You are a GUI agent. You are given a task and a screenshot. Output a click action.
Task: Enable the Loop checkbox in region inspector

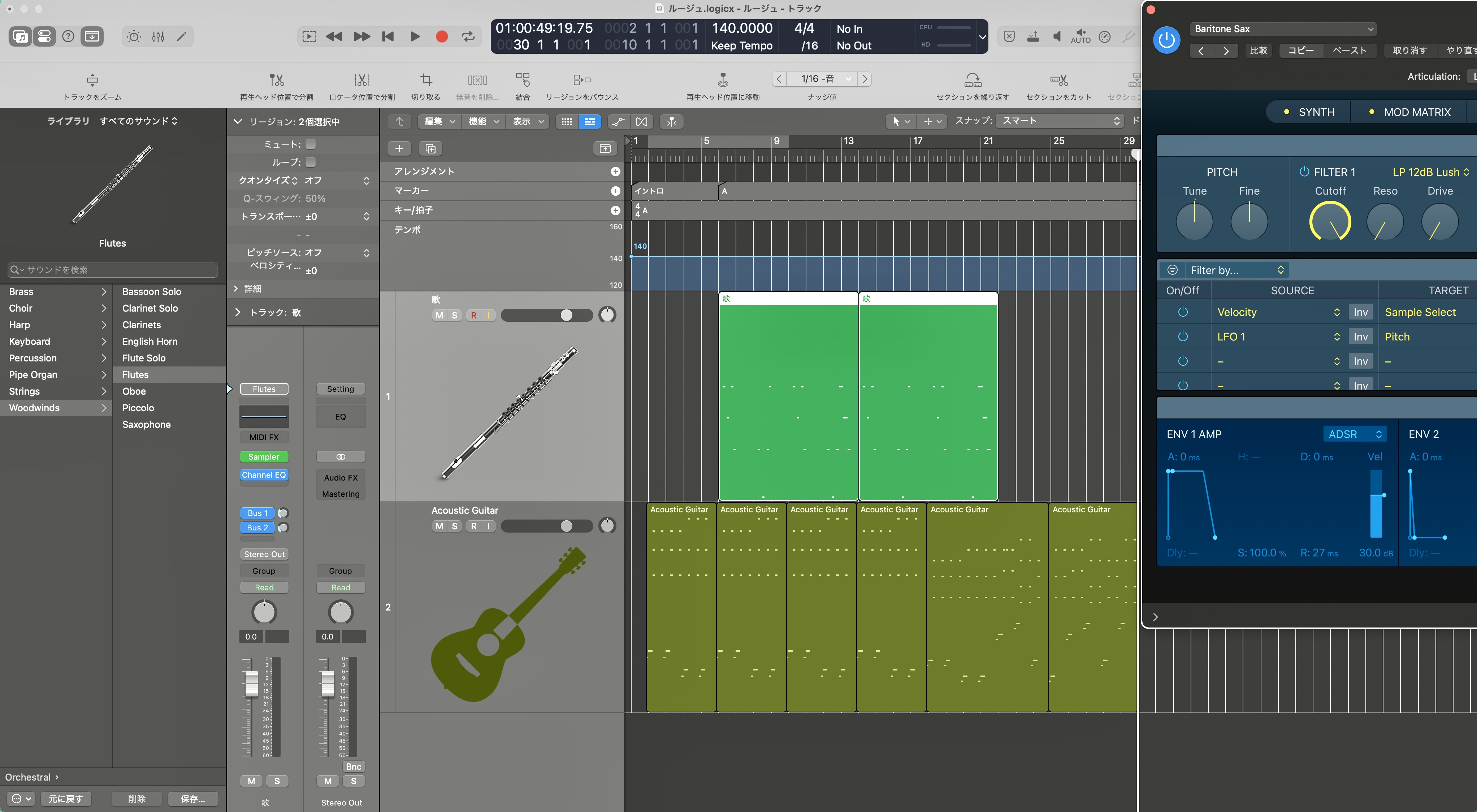310,162
